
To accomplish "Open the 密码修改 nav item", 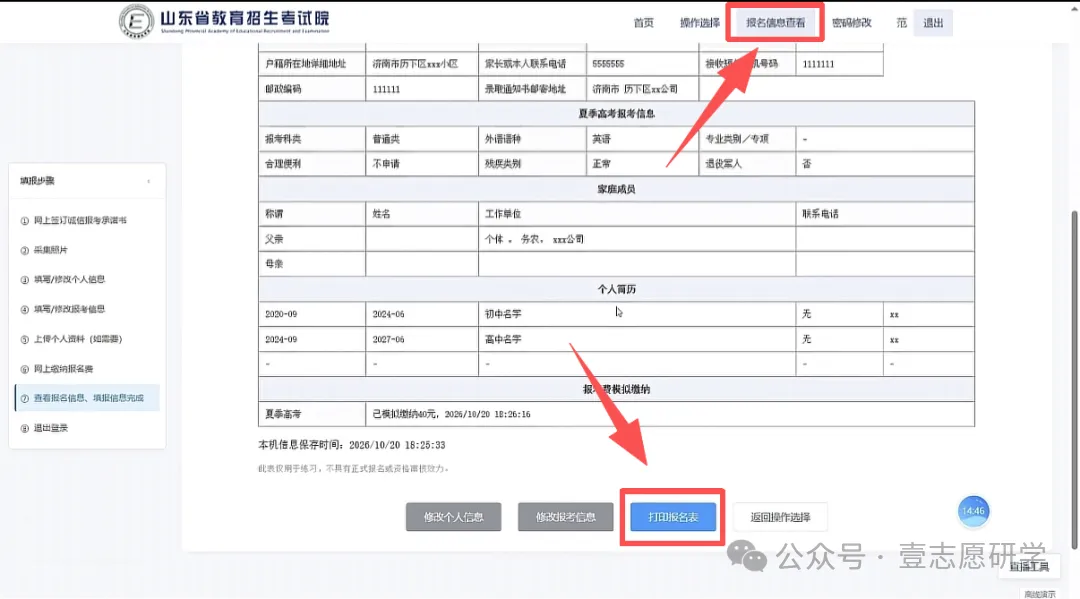I will tap(851, 23).
